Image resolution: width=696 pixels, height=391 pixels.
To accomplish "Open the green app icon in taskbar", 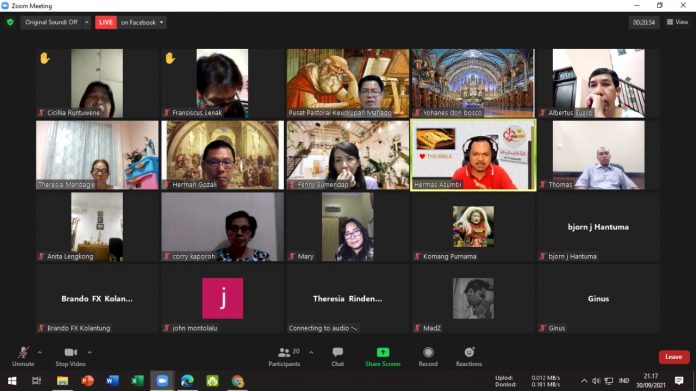I will (x=212, y=381).
